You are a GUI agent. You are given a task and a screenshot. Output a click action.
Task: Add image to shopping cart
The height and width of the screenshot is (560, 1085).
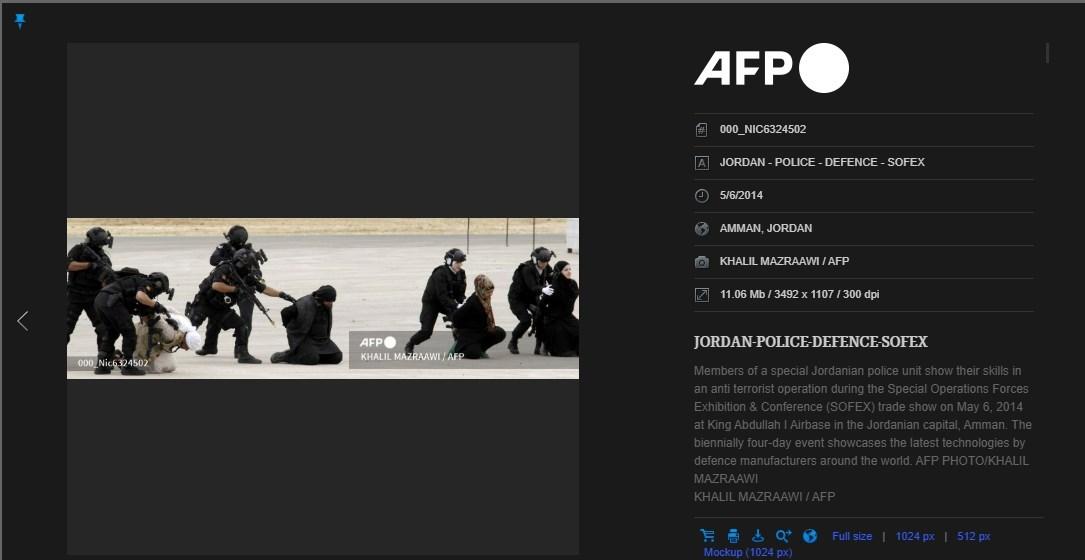(x=707, y=536)
